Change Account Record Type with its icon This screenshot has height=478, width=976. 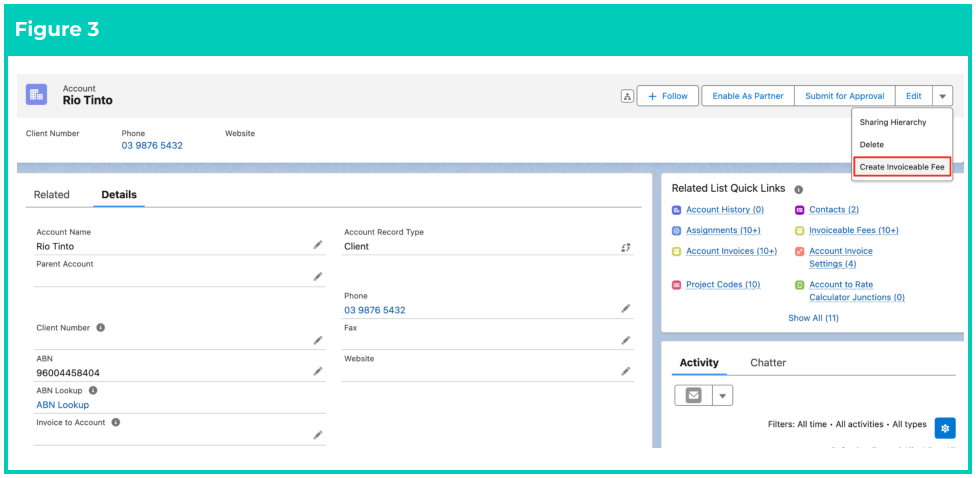click(626, 247)
